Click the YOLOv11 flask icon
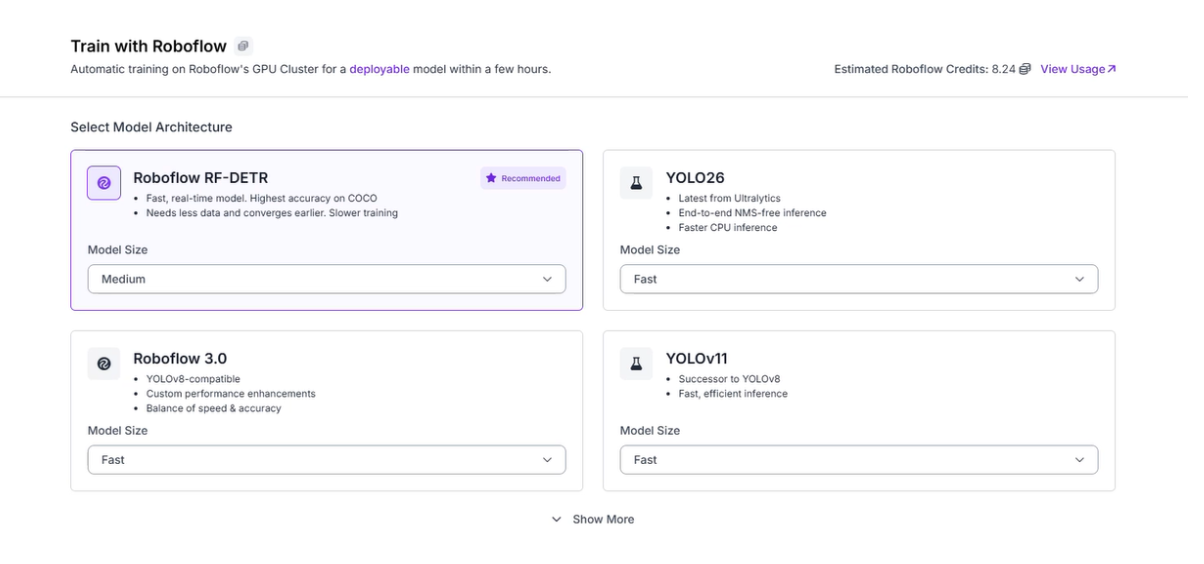 [636, 364]
